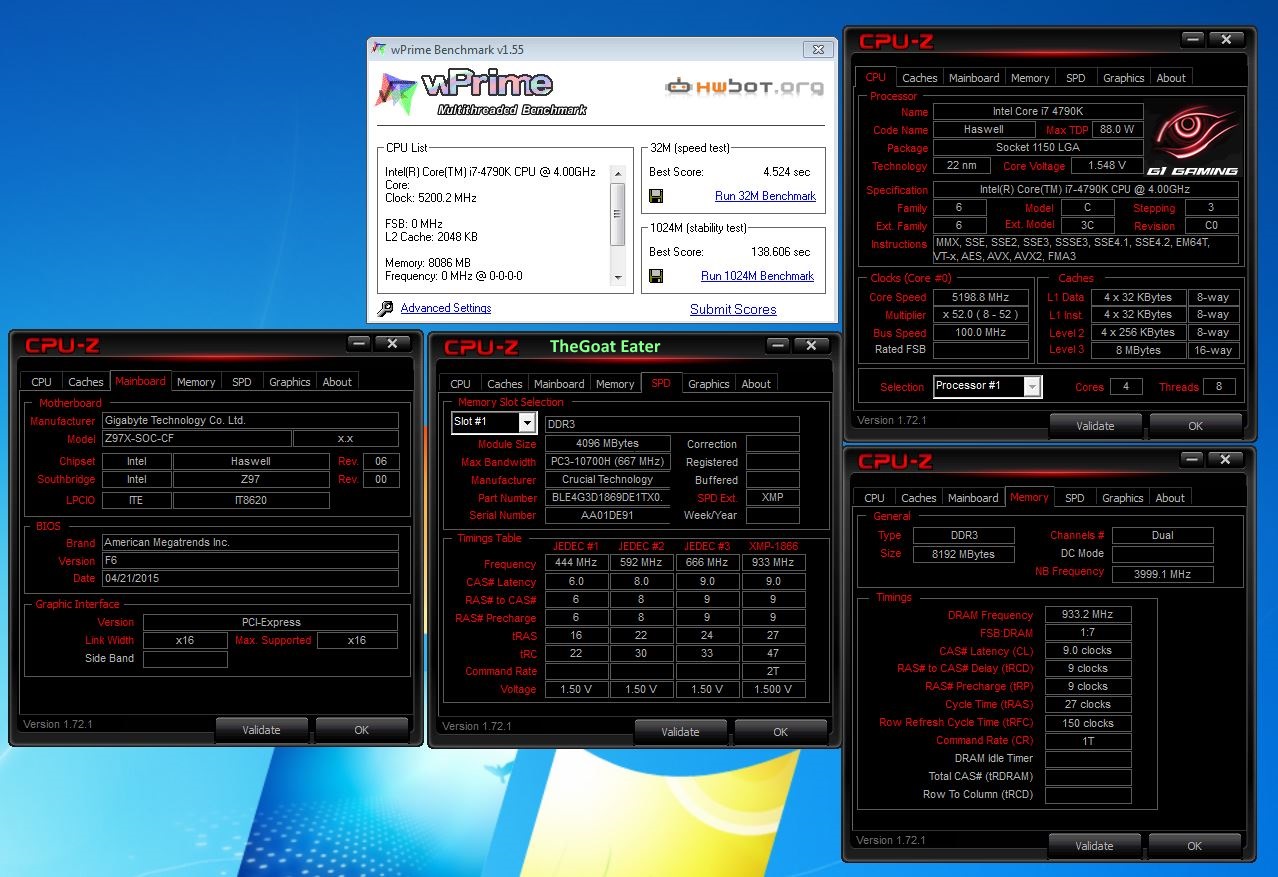Switch to Caches tab in CPU window
Image resolution: width=1278 pixels, height=877 pixels.
[919, 78]
